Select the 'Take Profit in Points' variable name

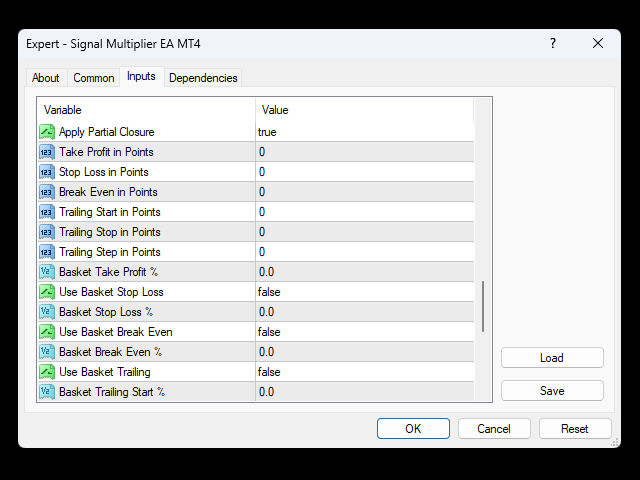pos(106,152)
